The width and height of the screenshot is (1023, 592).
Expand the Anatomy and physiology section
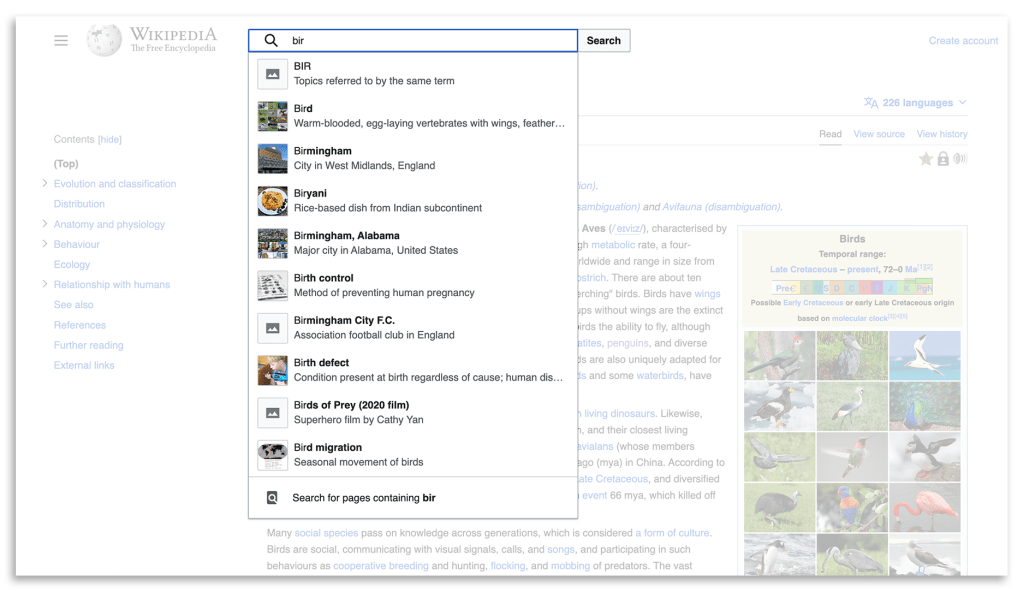tap(45, 225)
